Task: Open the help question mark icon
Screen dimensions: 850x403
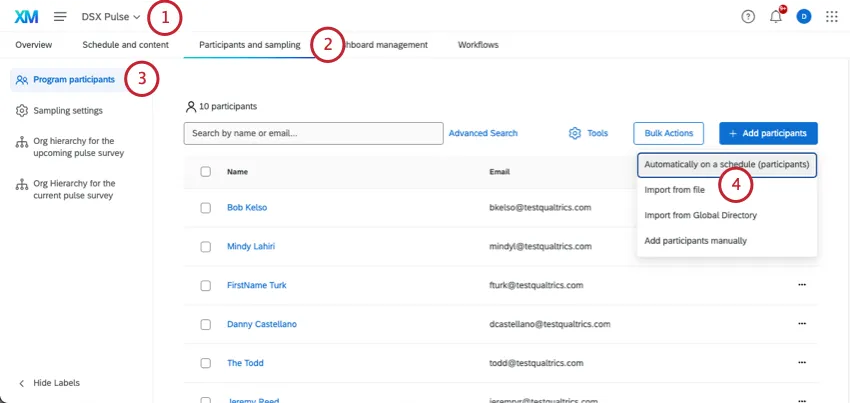Action: pos(748,17)
